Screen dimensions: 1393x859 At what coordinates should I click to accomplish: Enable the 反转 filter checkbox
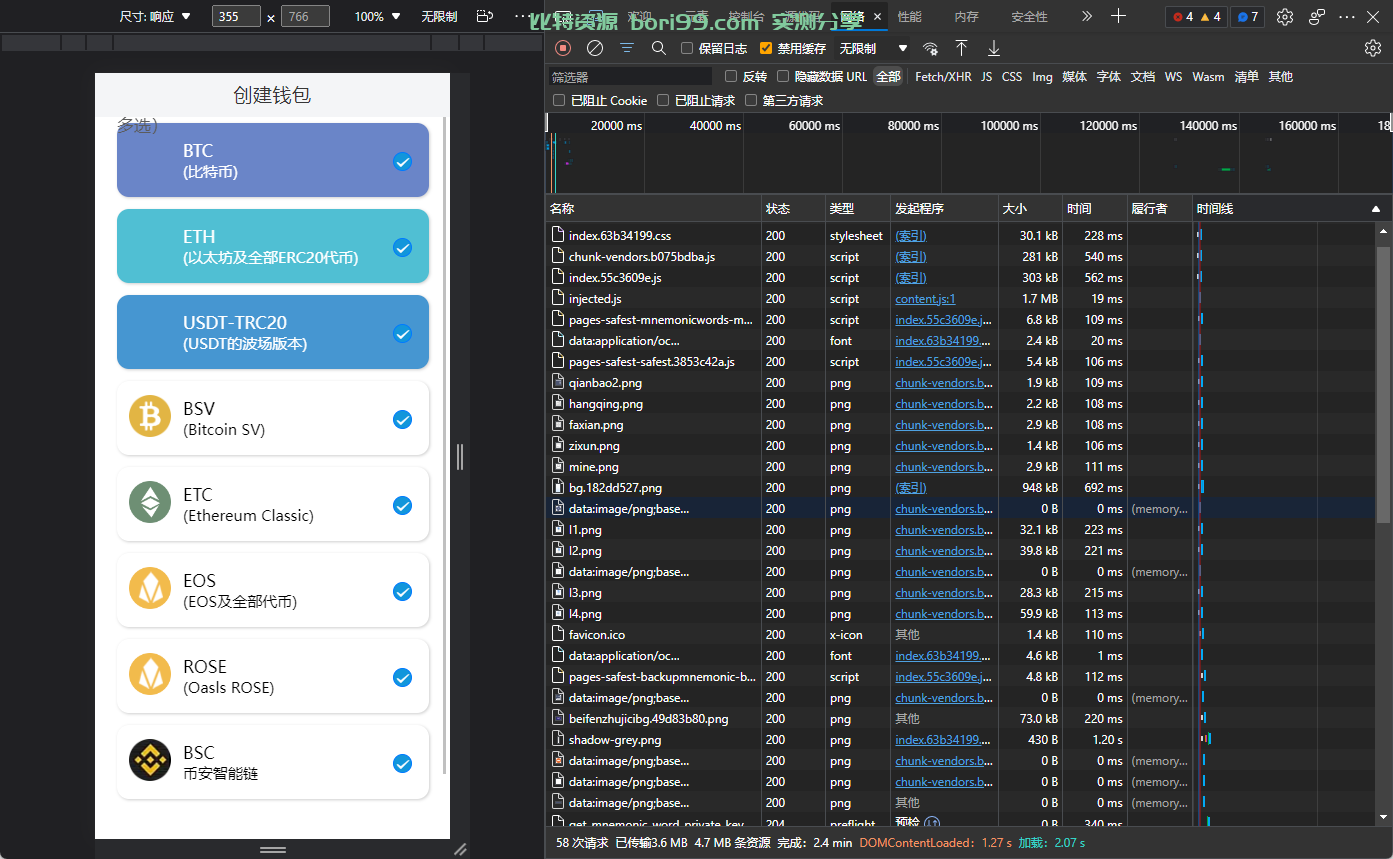[731, 76]
